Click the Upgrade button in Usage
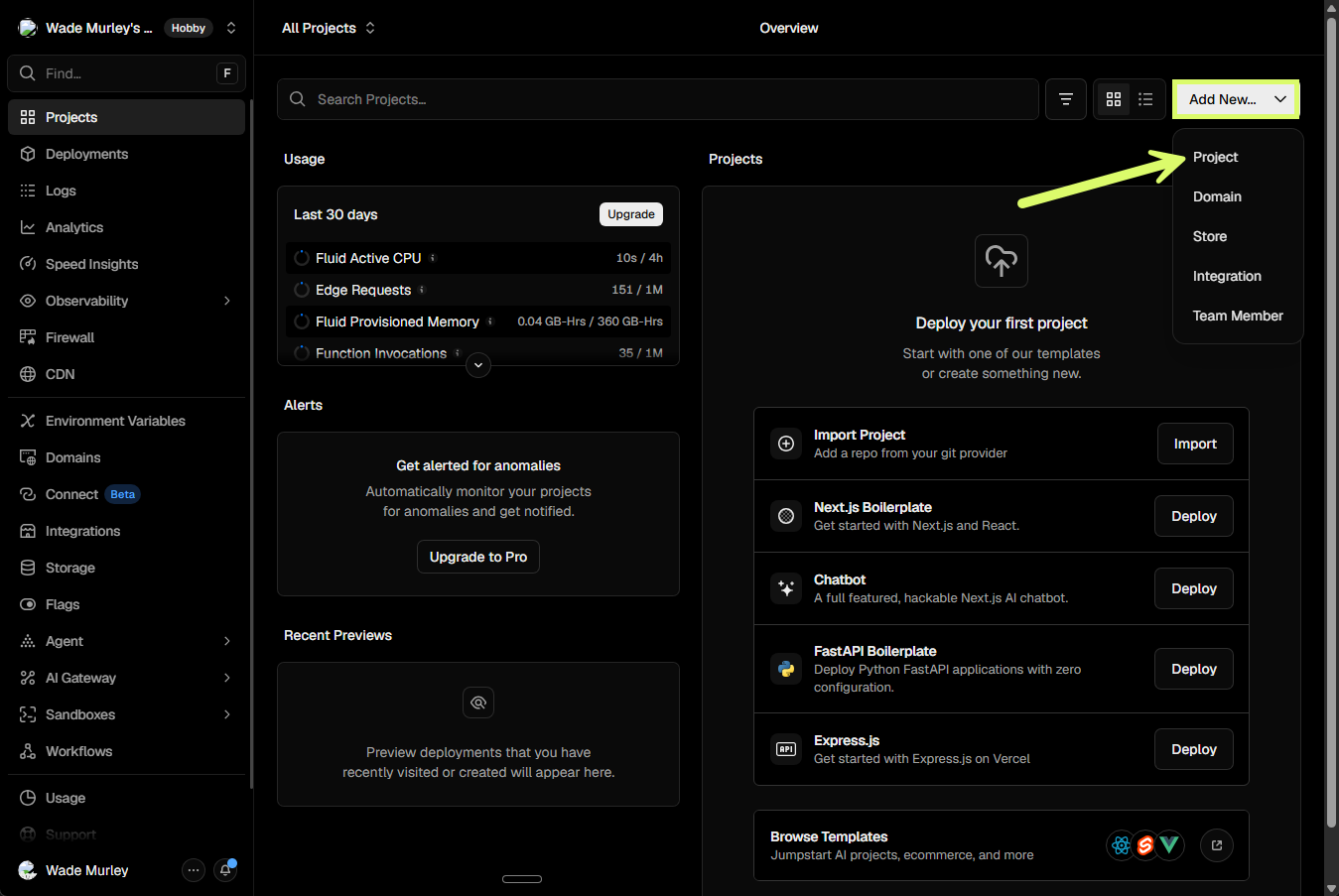This screenshot has height=896, width=1339. click(631, 214)
